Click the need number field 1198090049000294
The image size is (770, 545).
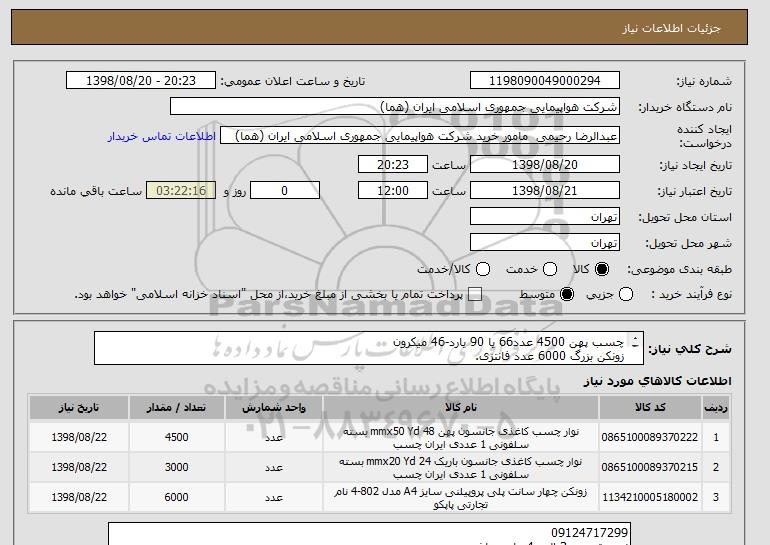pos(545,81)
